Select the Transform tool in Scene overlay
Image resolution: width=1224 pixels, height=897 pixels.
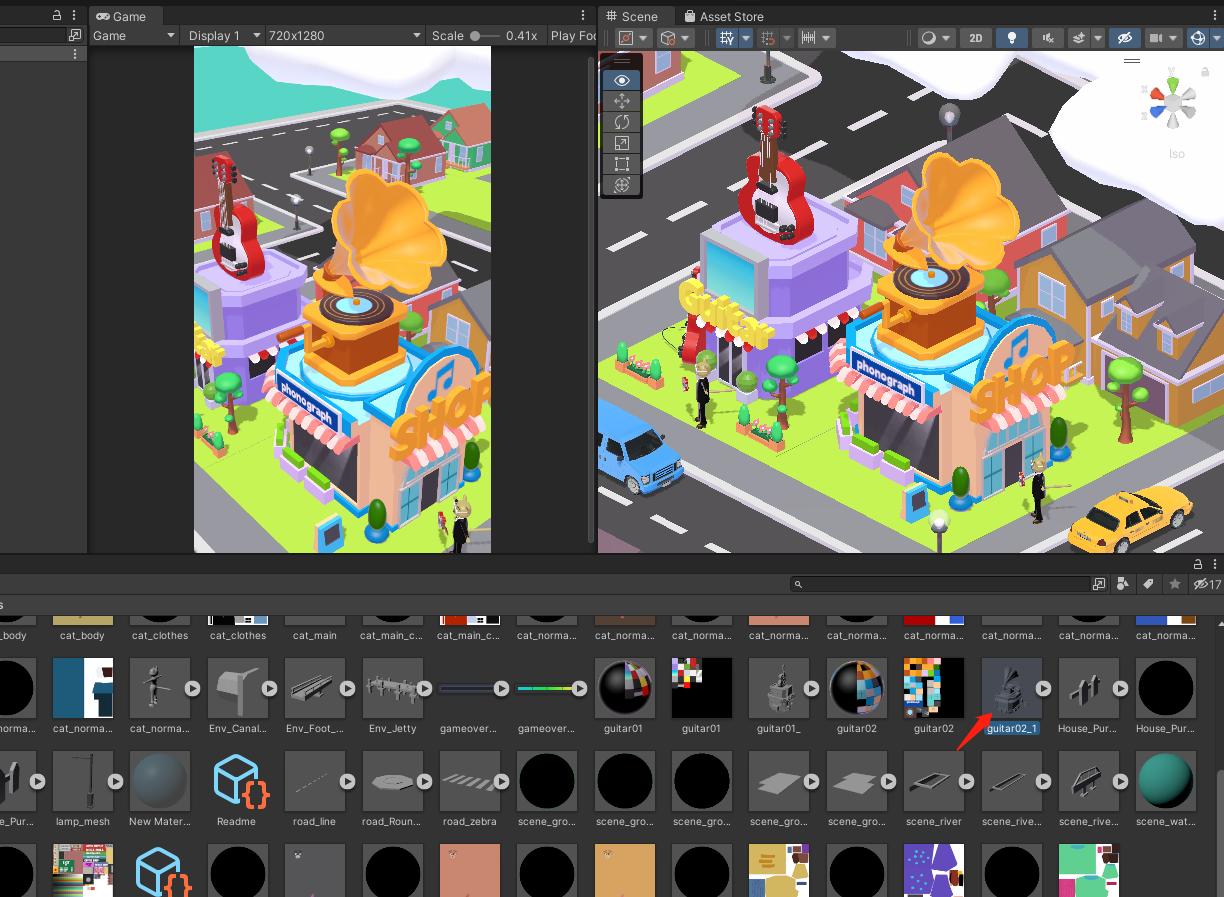click(621, 185)
